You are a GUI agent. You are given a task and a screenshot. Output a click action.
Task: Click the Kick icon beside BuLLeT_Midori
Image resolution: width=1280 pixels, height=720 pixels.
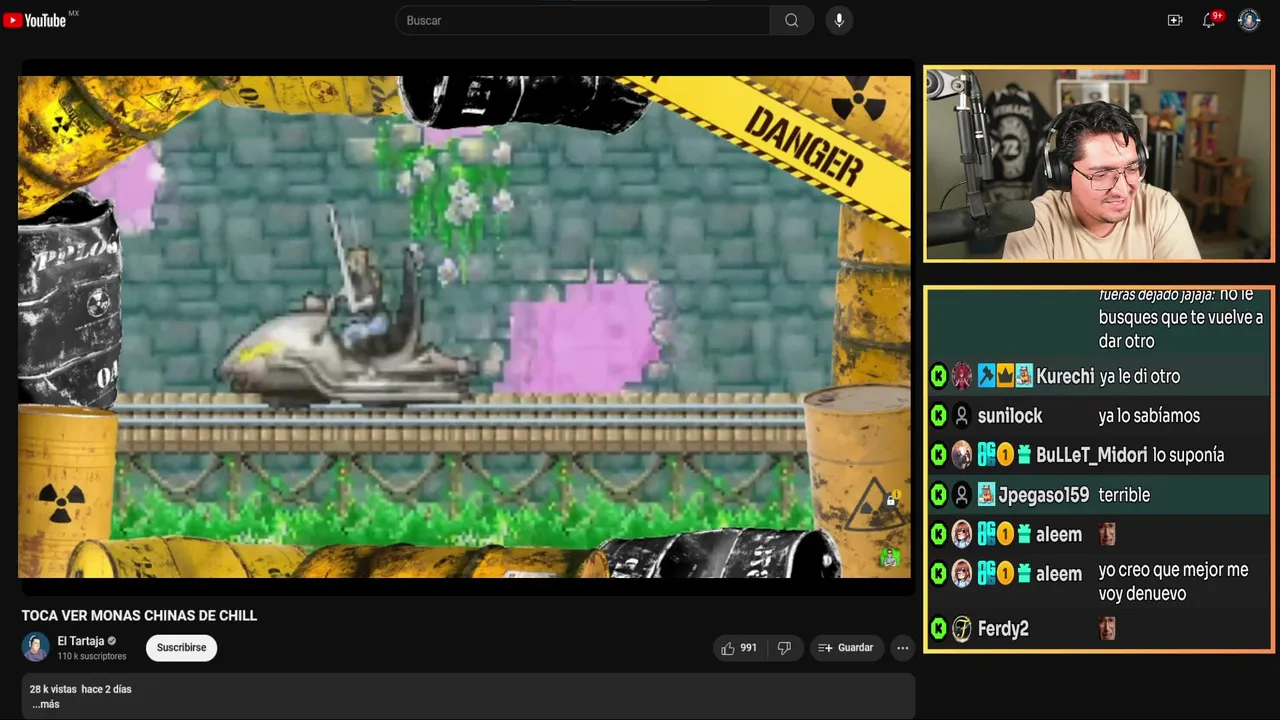tap(938, 455)
